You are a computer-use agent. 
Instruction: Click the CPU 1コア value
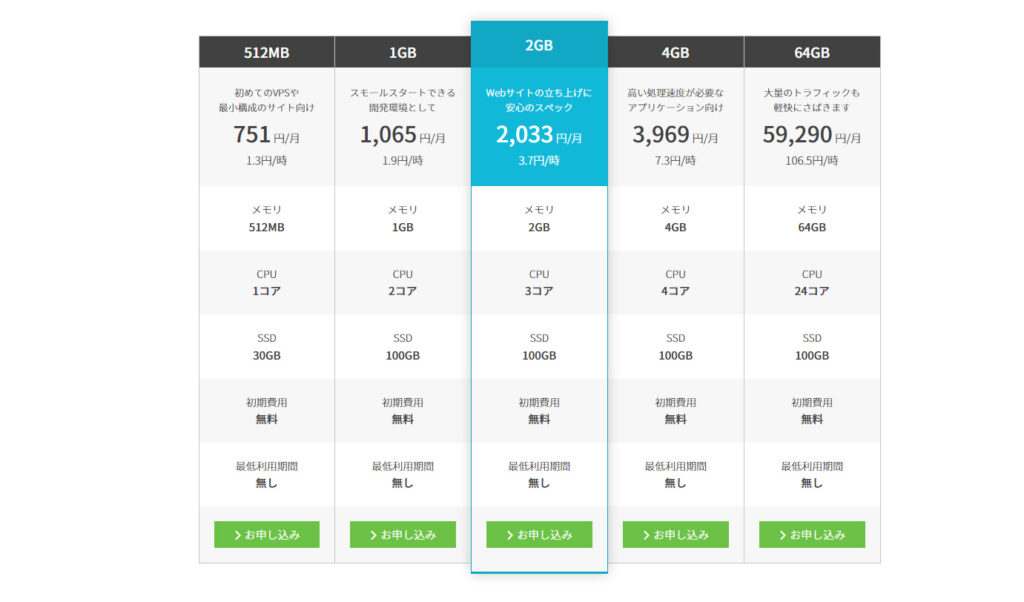coord(266,291)
